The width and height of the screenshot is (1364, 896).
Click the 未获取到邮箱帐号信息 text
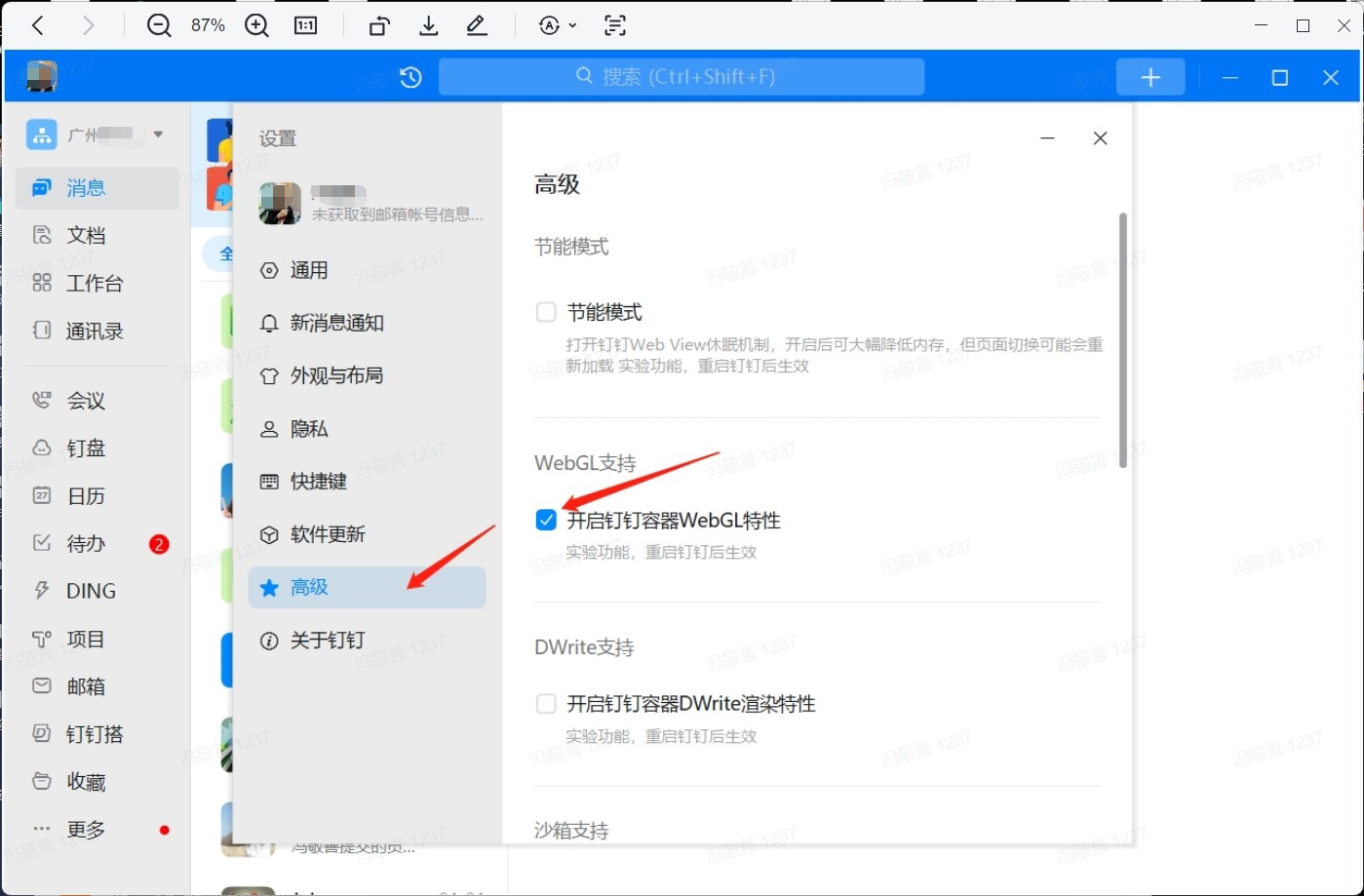point(397,214)
